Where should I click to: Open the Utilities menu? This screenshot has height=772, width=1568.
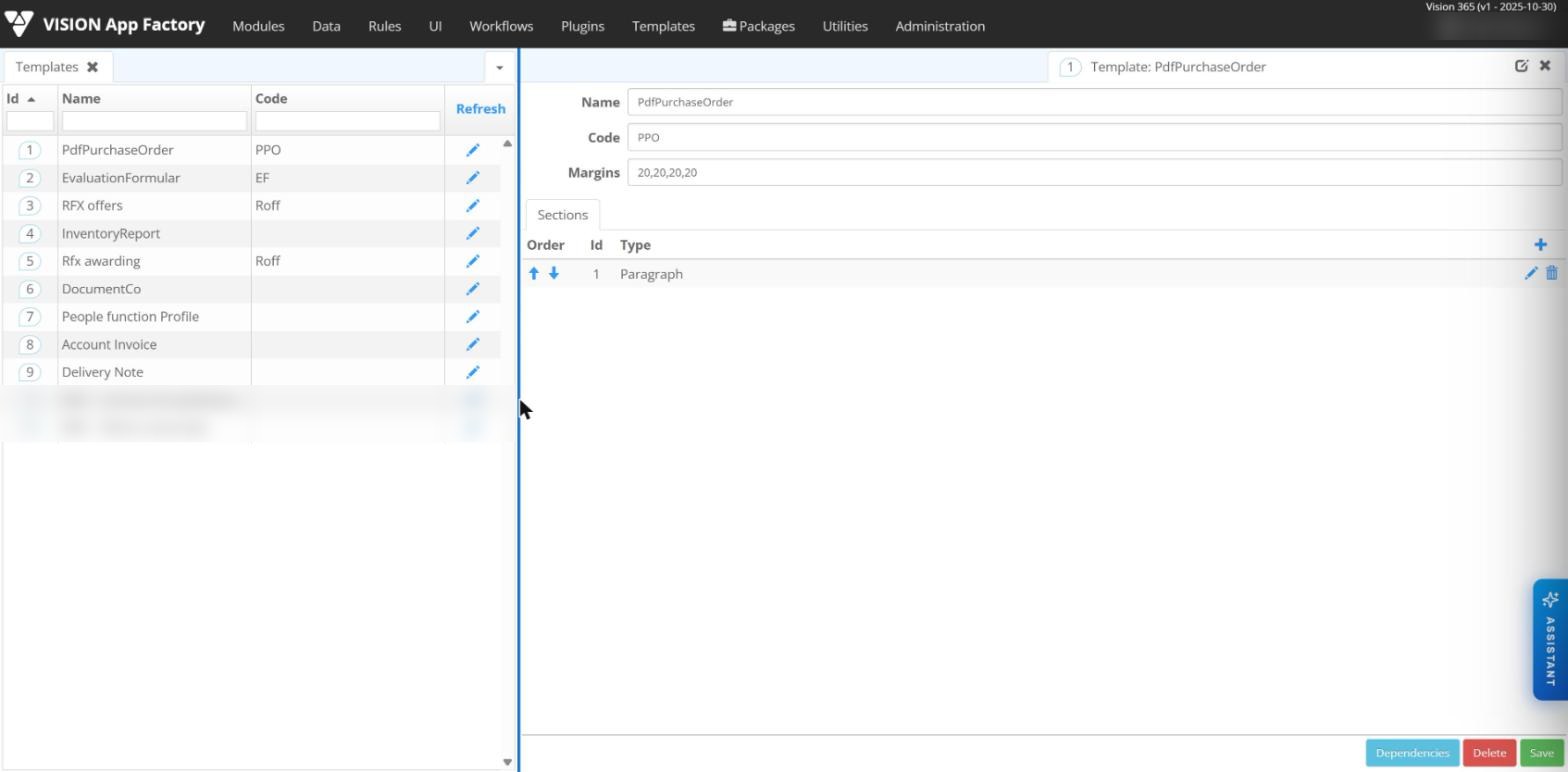pos(845,26)
